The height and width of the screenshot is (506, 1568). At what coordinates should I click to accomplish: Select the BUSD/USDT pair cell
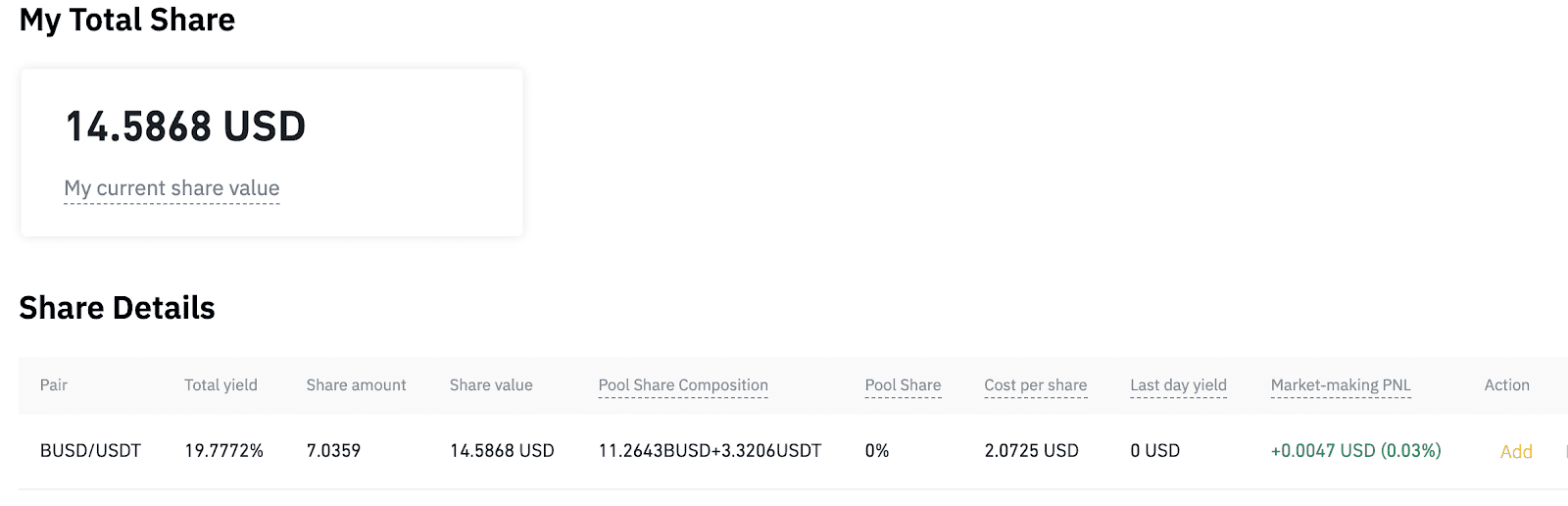tap(90, 451)
